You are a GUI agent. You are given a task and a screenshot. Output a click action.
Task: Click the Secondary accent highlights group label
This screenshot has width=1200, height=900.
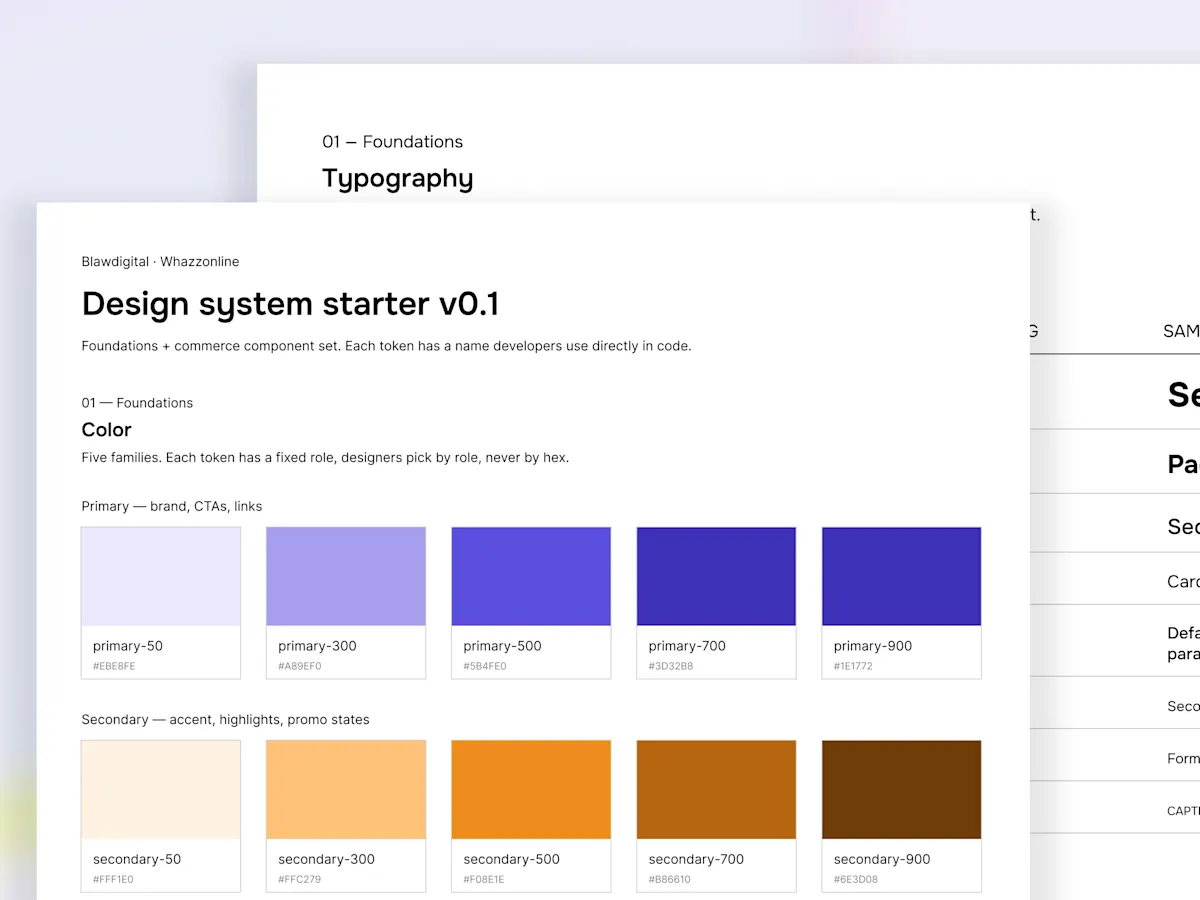coord(226,719)
